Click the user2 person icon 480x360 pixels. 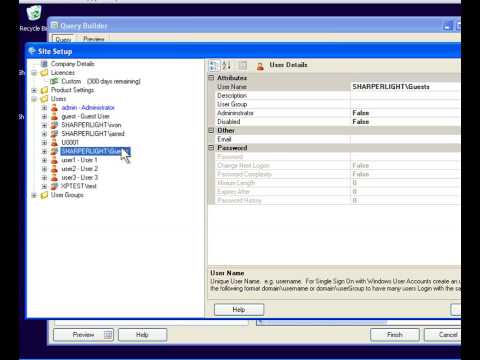[54, 169]
